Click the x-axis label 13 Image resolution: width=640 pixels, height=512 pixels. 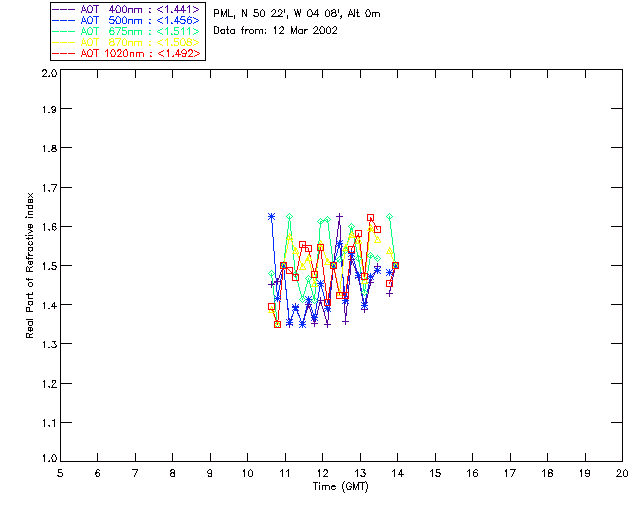coord(360,473)
